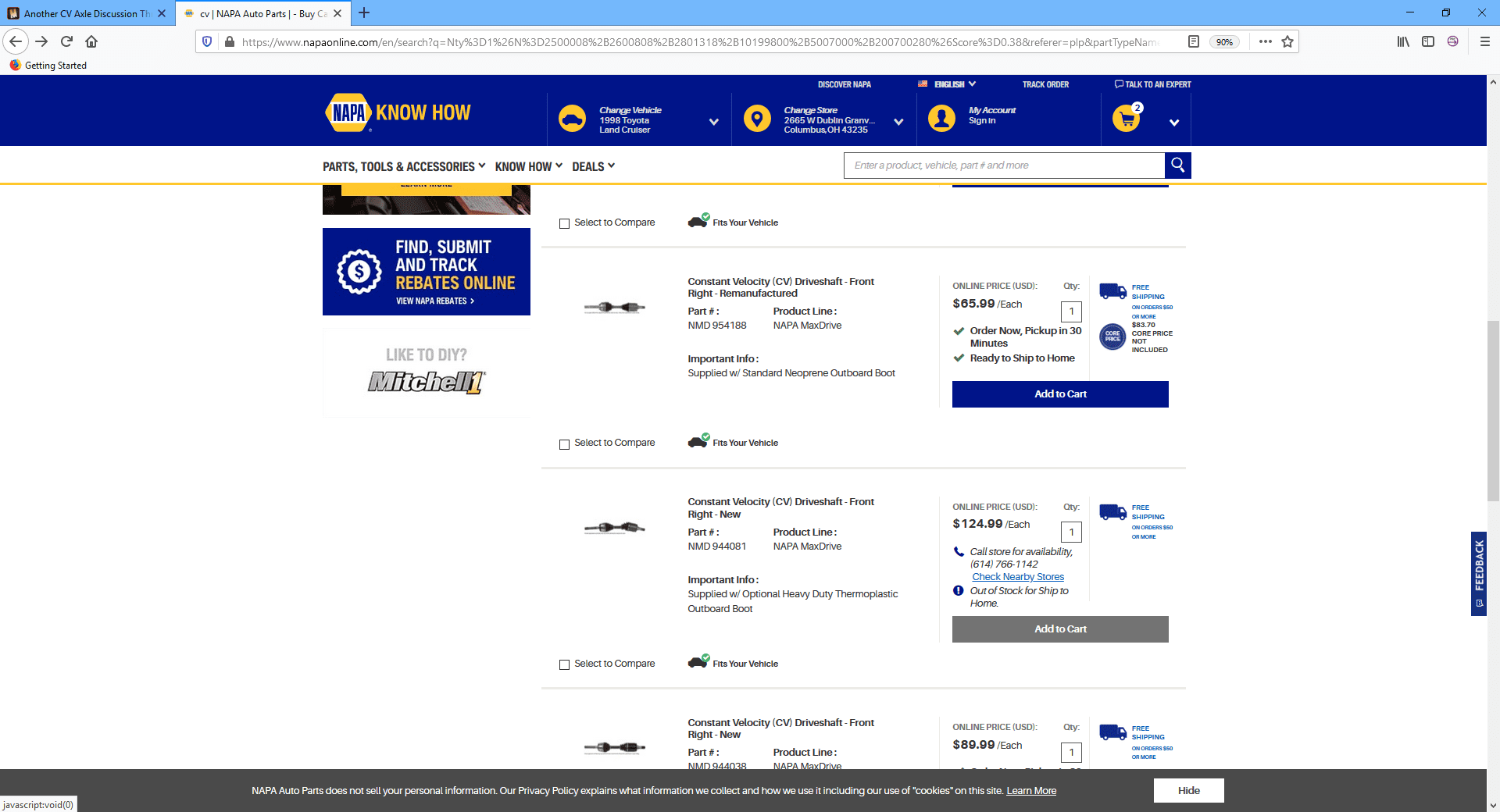
Task: Click quantity field for $124.99 driveshaft
Action: 1071,532
